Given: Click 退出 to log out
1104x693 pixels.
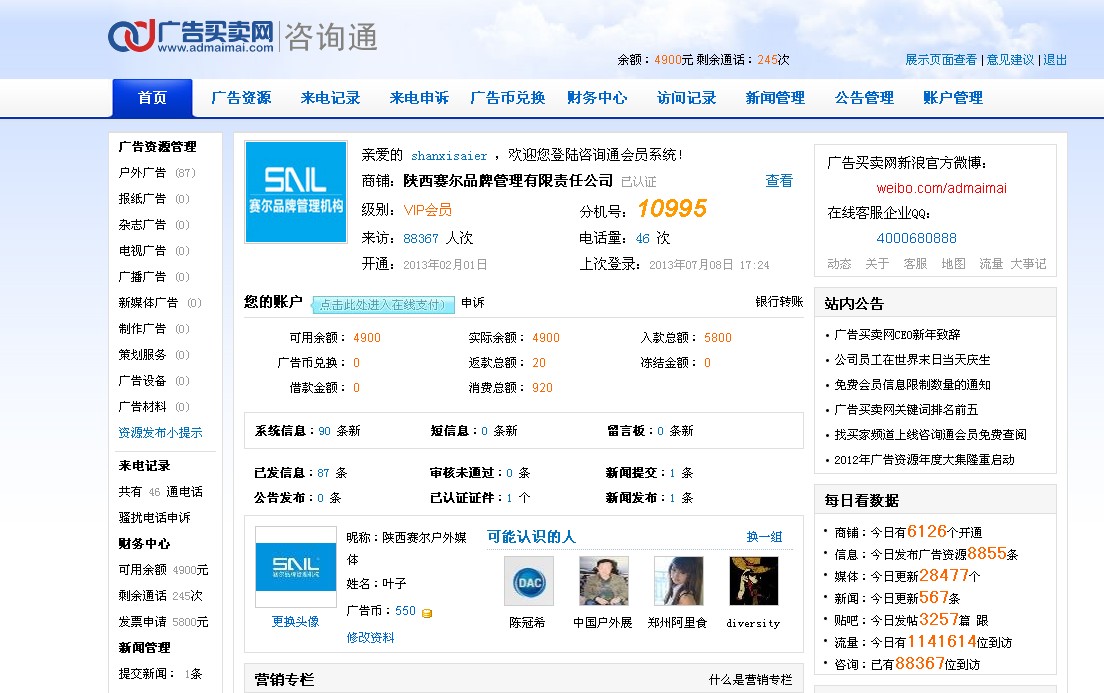Looking at the screenshot, I should point(1055,60).
